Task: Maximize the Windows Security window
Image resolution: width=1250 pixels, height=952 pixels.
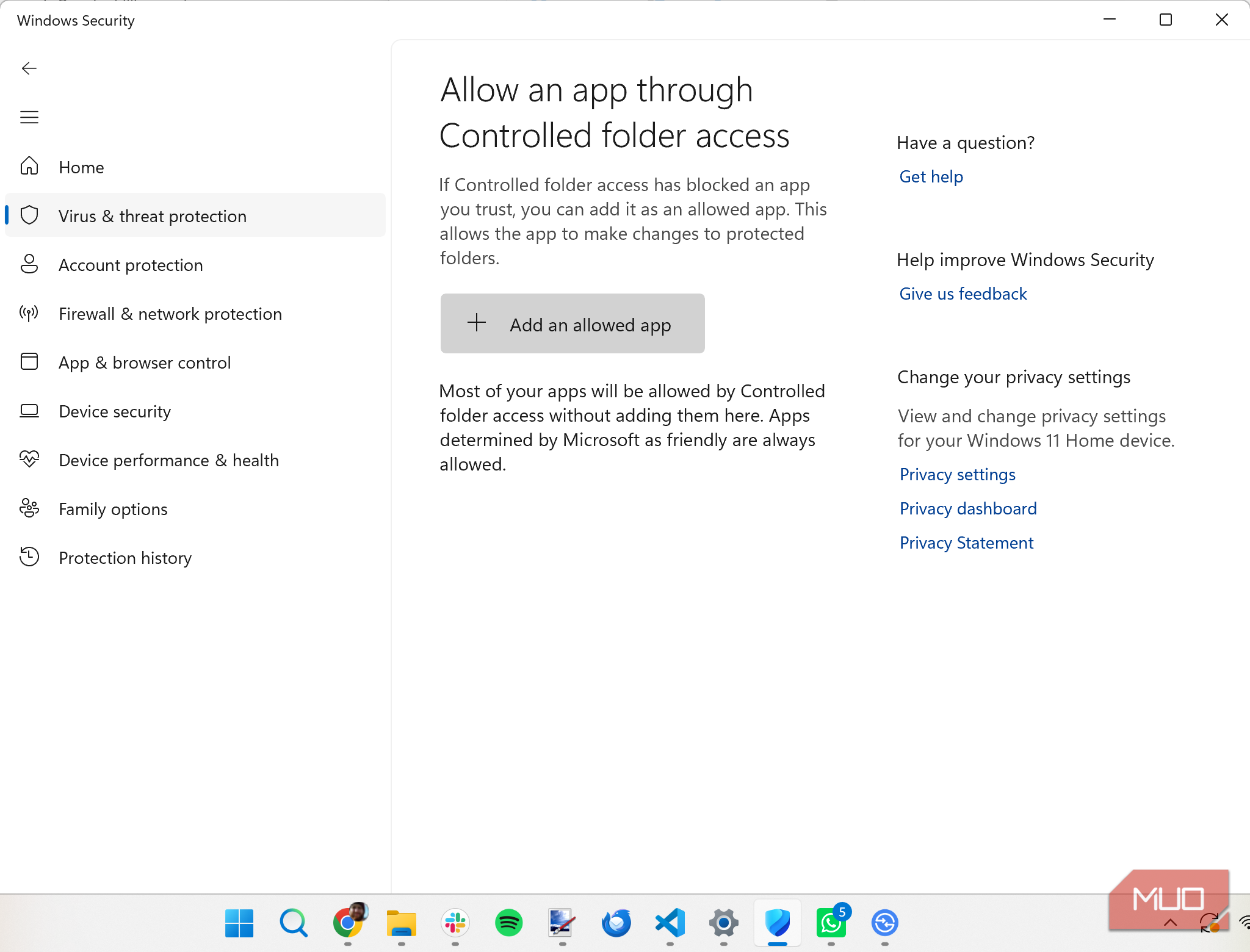Action: 1166,20
